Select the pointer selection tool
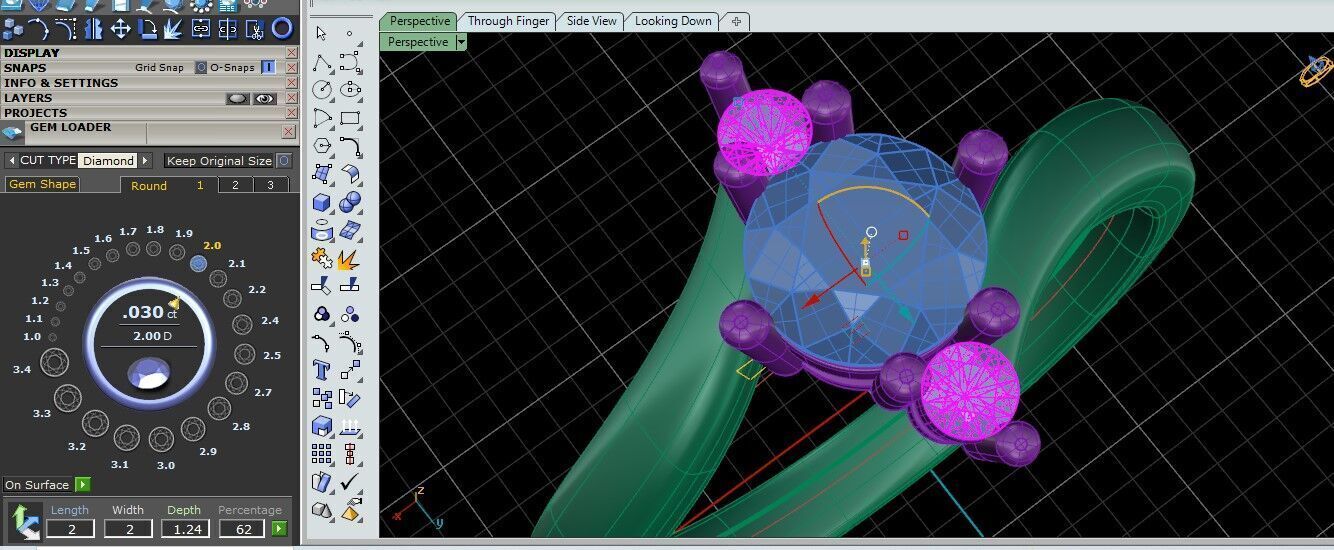This screenshot has height=550, width=1334. coord(322,33)
